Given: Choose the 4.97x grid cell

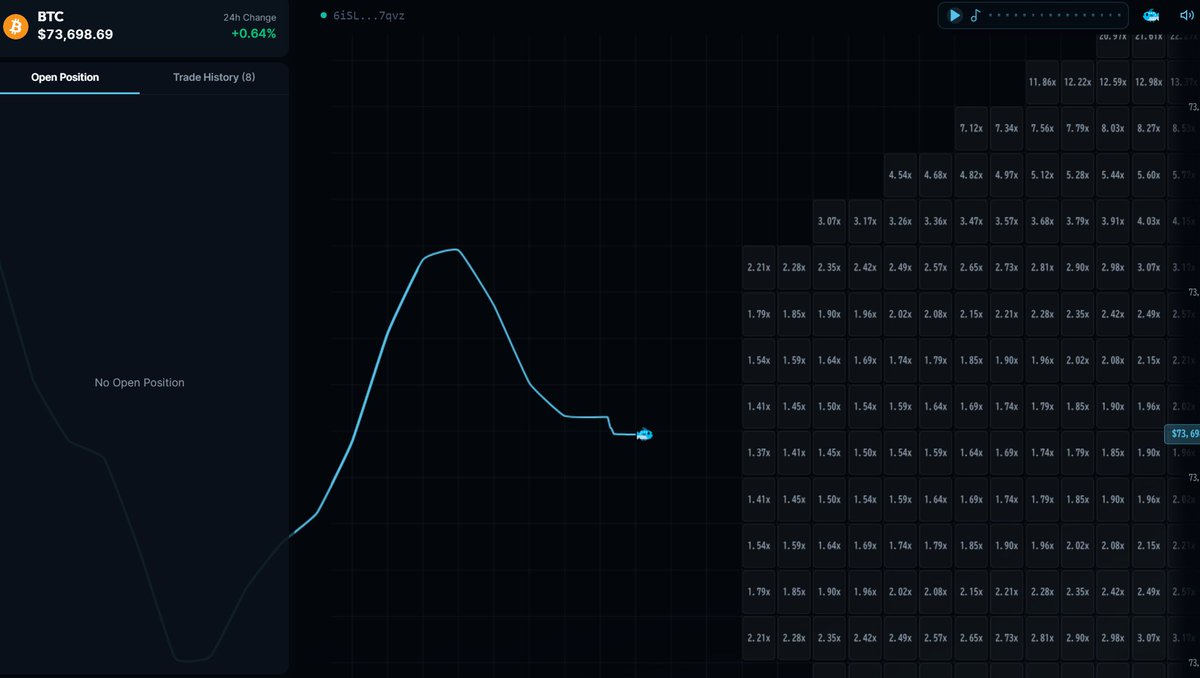Looking at the screenshot, I should tap(1007, 175).
